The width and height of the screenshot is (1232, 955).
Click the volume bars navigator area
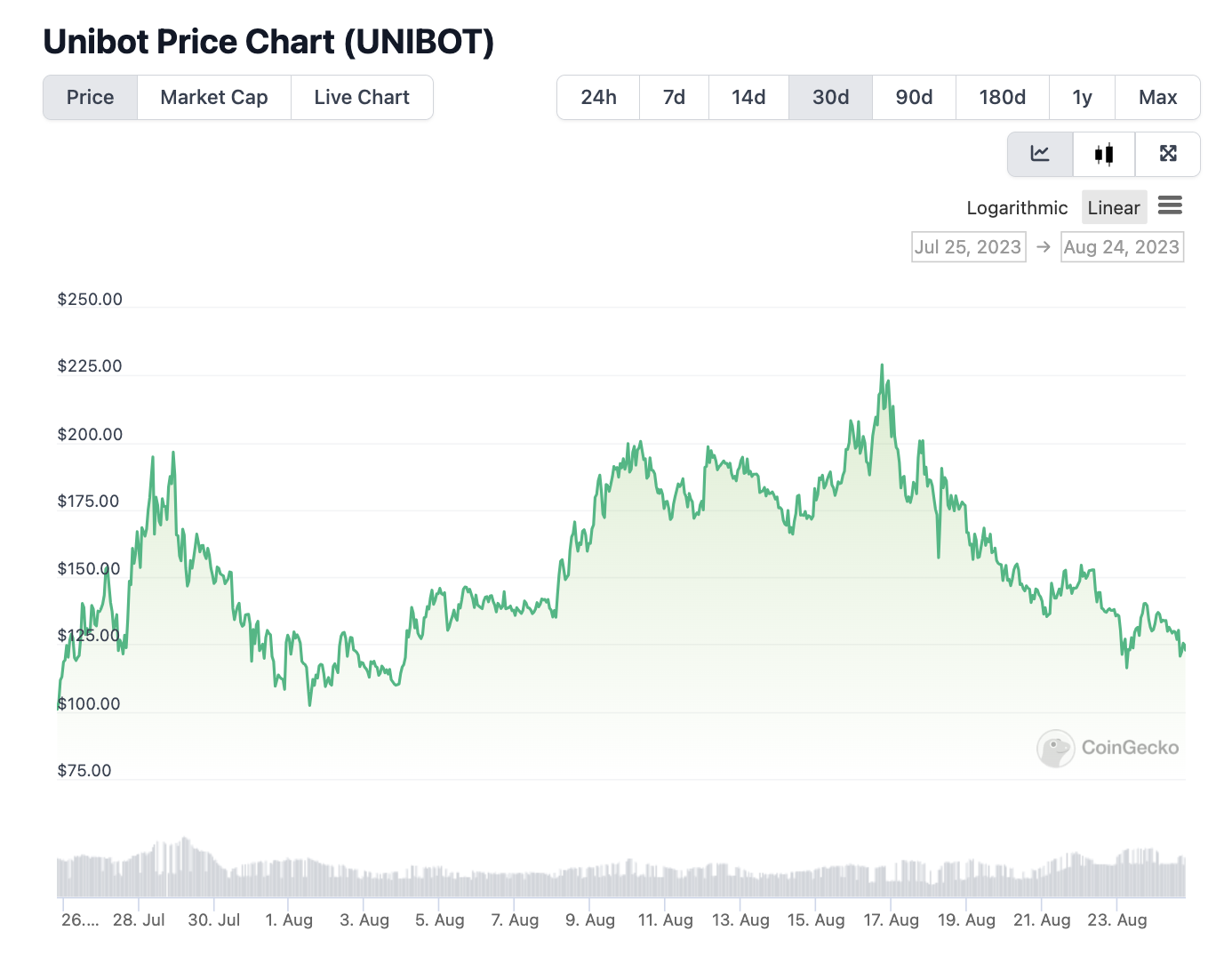point(621,867)
